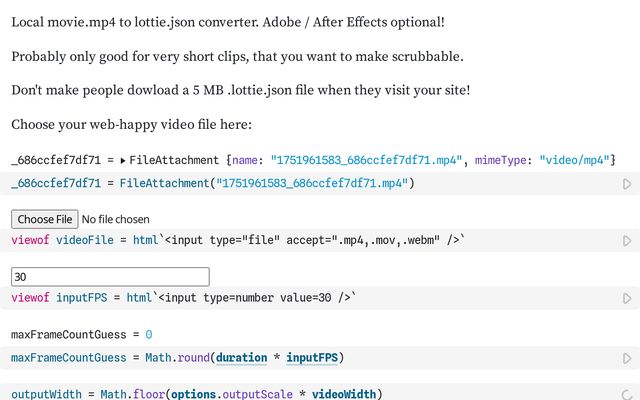640x400 pixels.
Task: Expand the FileAttachment object triangle
Action: [x=123, y=161]
